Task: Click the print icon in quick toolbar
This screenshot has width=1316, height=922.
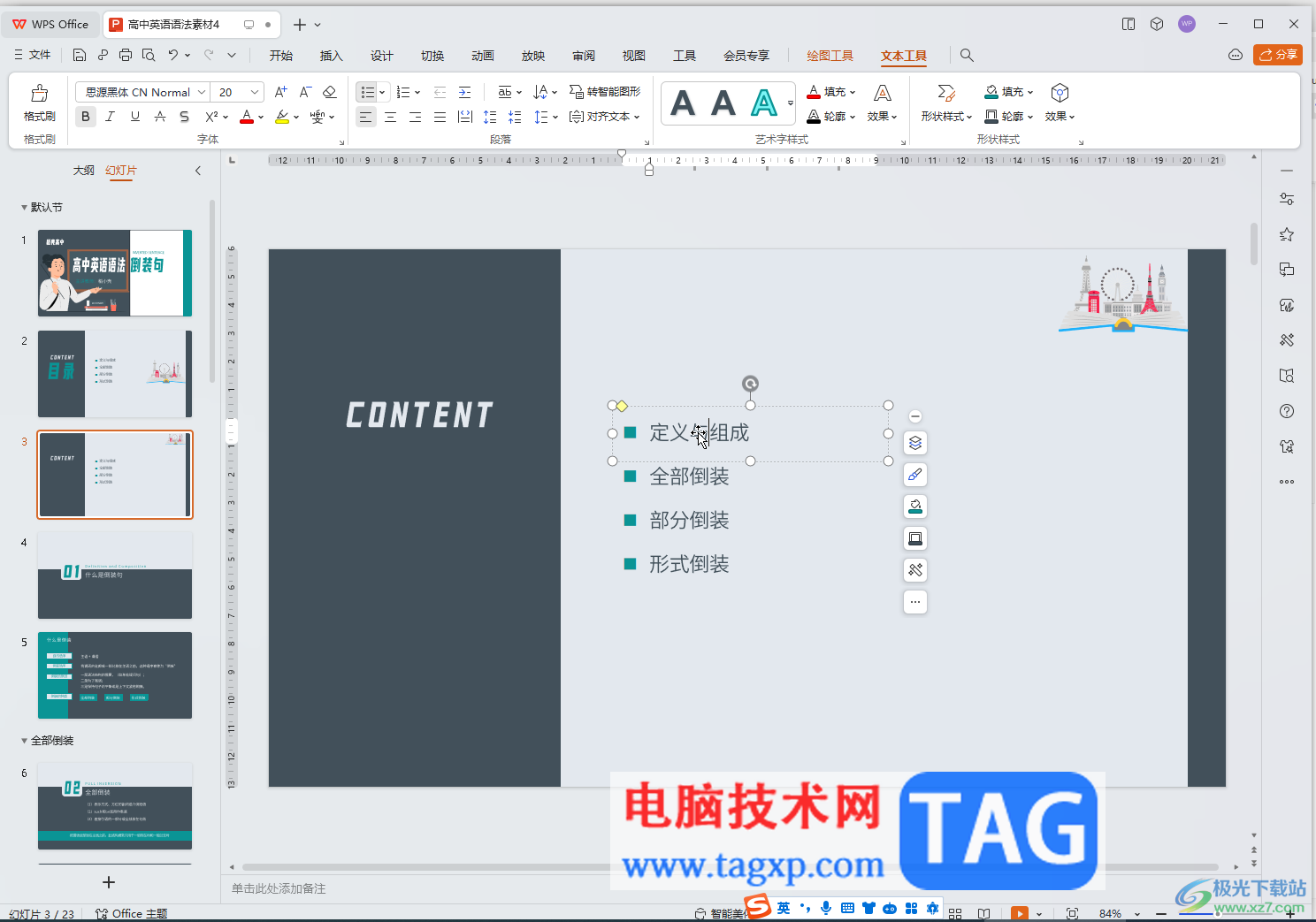Action: (x=126, y=55)
